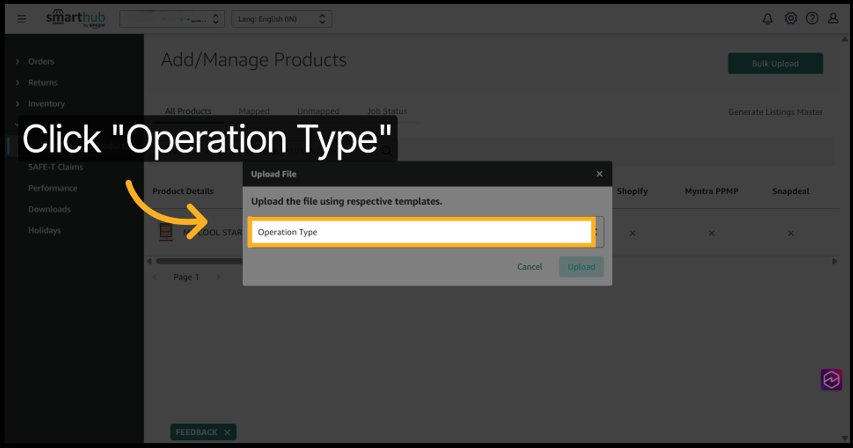
Task: Dismiss the Feedback tag with X
Action: [227, 432]
